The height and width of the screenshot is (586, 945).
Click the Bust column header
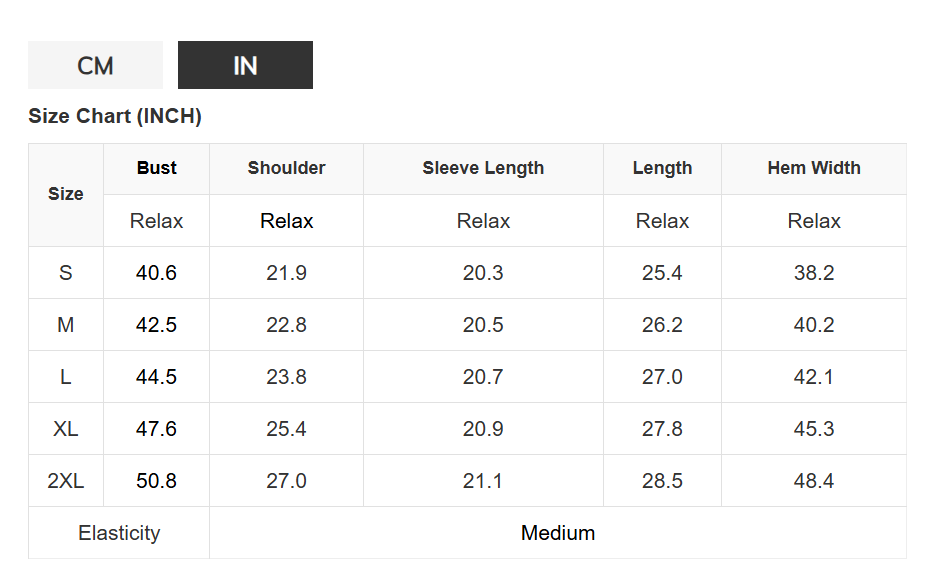tap(157, 168)
